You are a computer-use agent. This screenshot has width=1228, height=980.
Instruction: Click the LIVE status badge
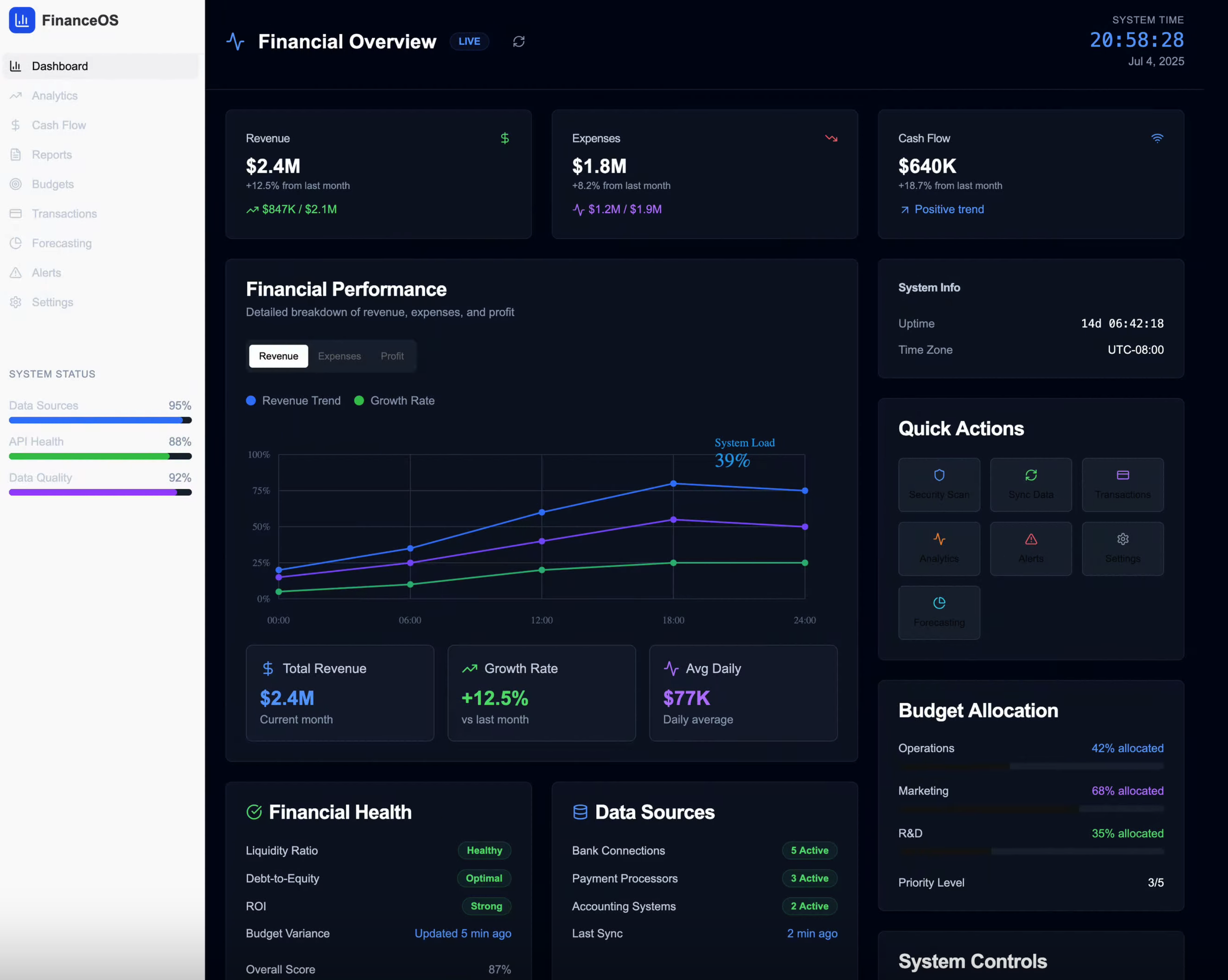pos(469,41)
